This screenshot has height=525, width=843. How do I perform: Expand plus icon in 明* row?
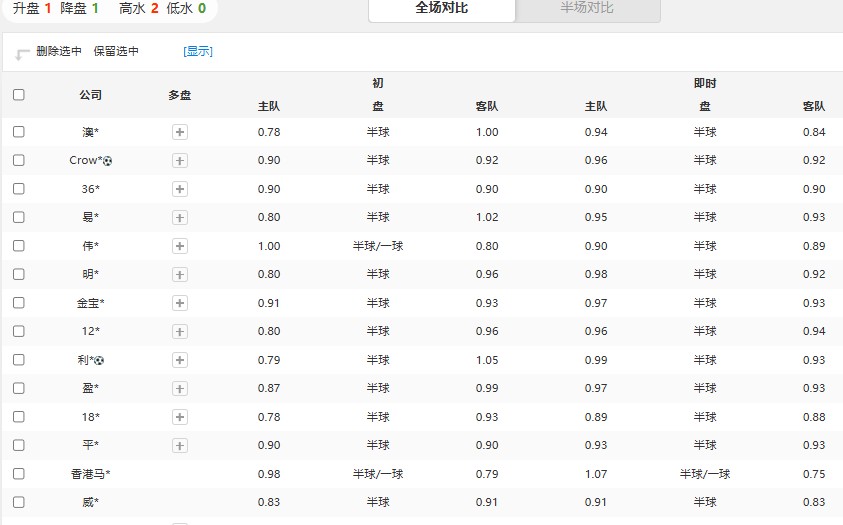180,275
